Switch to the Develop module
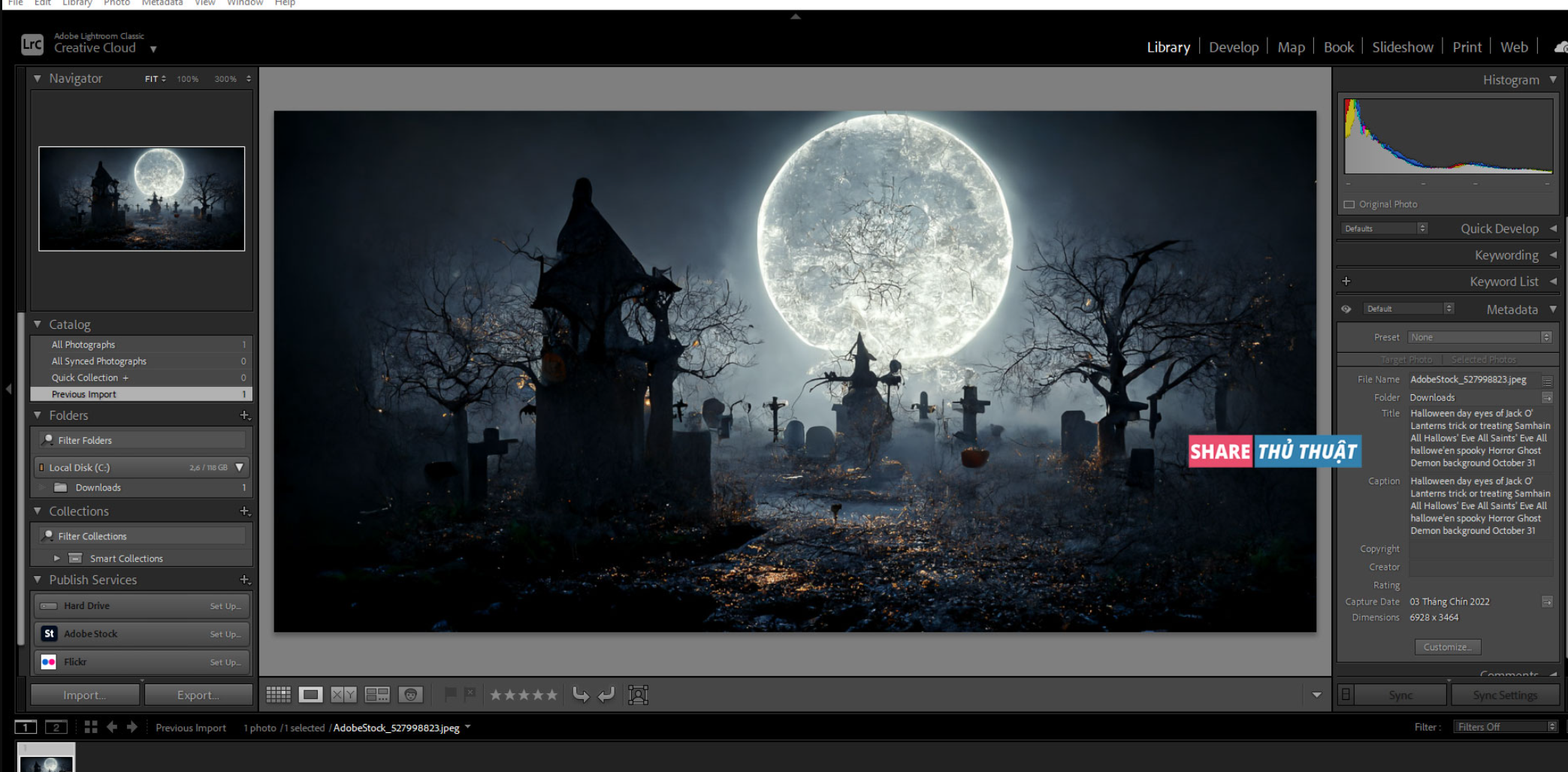The width and height of the screenshot is (1568, 772). [x=1233, y=47]
